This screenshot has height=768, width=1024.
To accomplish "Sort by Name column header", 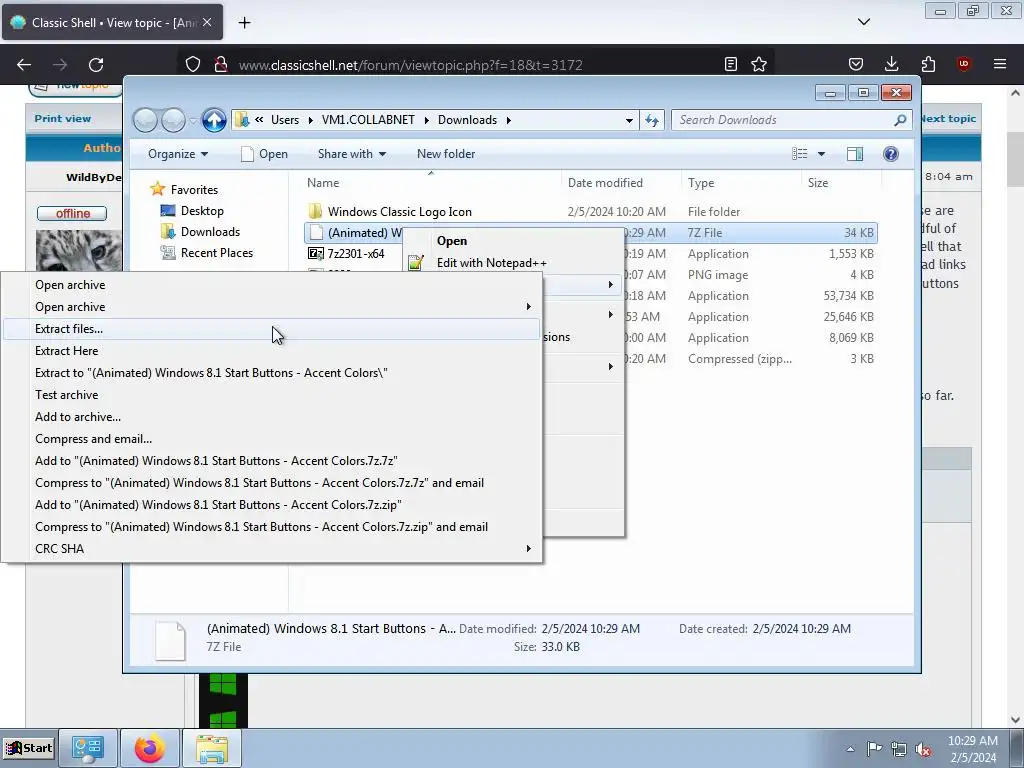I will pos(430,183).
